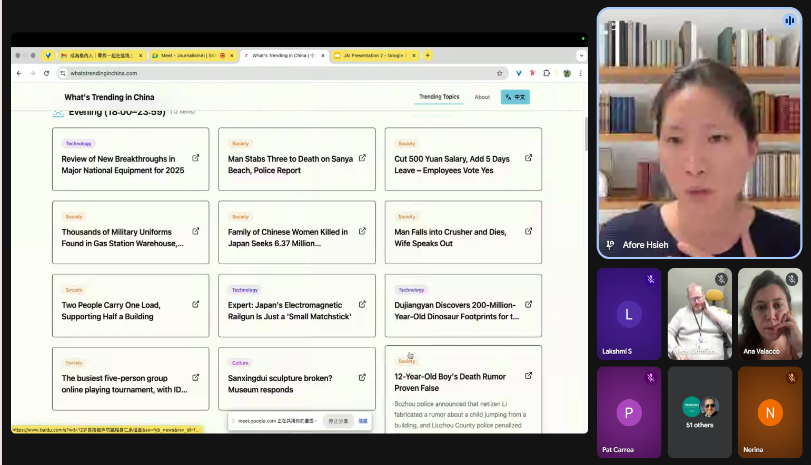The width and height of the screenshot is (811, 465).
Task: Click the browser forward arrow
Action: click(x=33, y=73)
